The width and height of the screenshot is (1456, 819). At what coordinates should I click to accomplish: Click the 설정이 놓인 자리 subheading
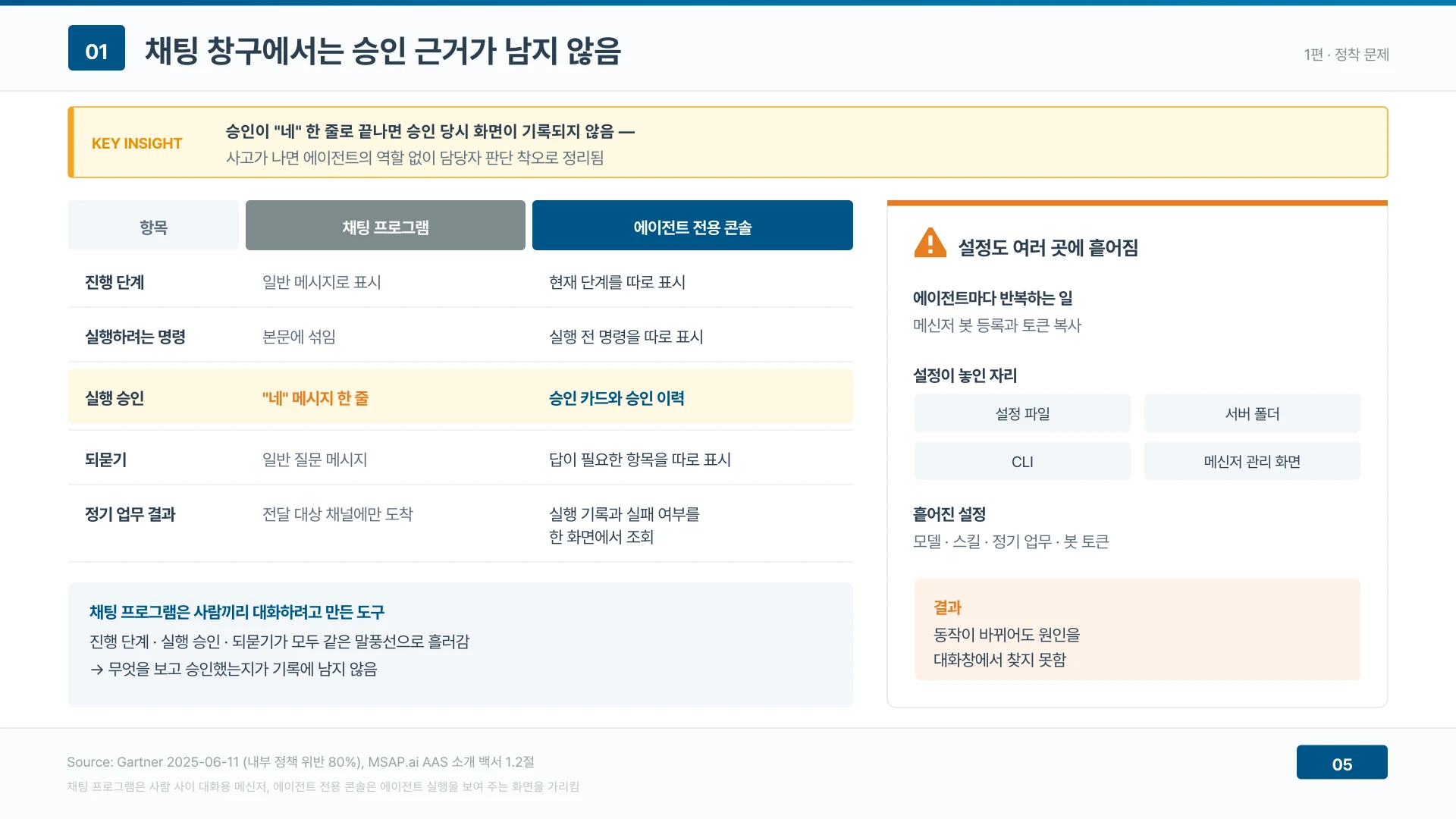click(965, 375)
